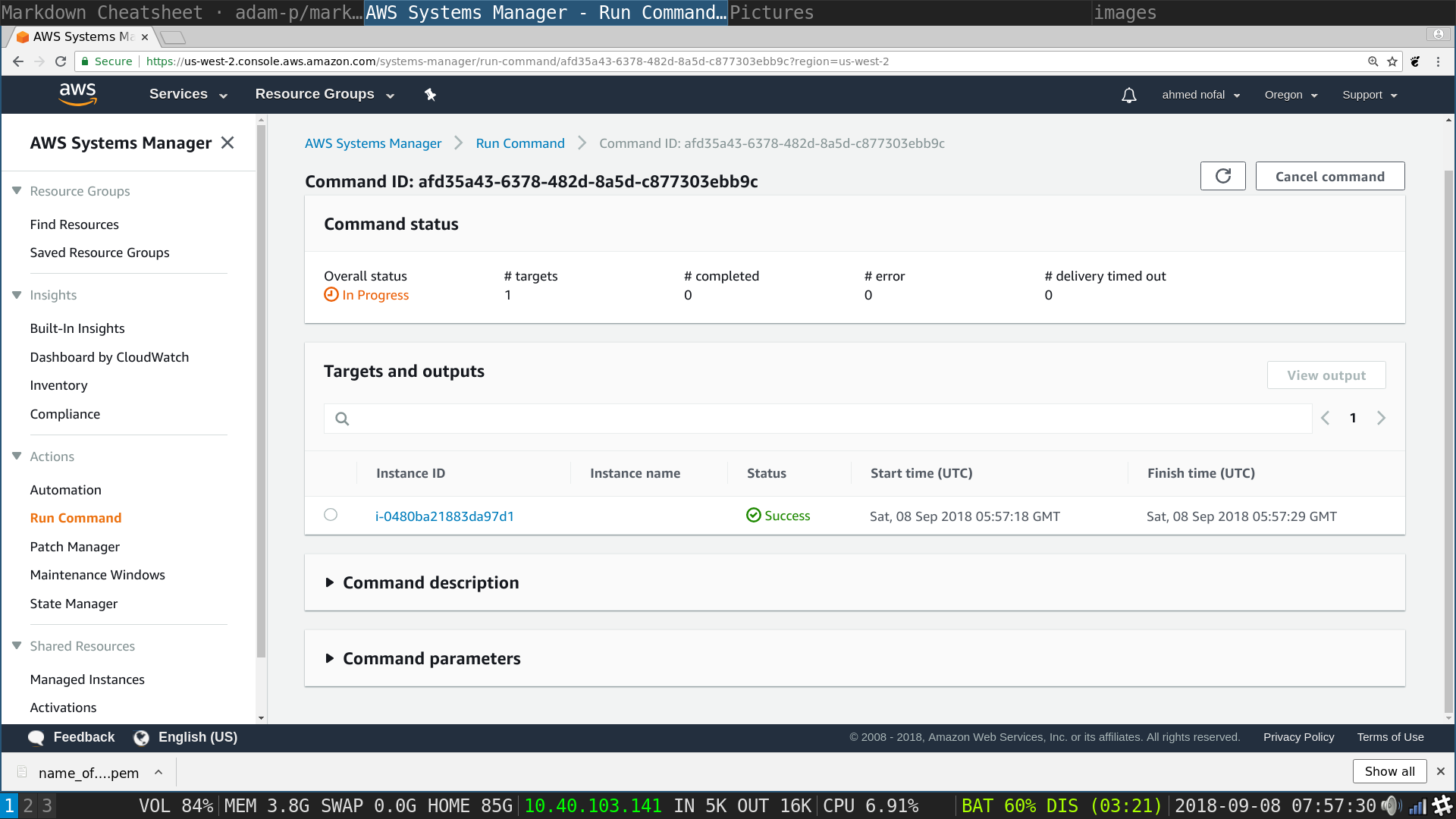Click the browser reload page icon
Viewport: 1456px width, 819px height.
click(61, 61)
